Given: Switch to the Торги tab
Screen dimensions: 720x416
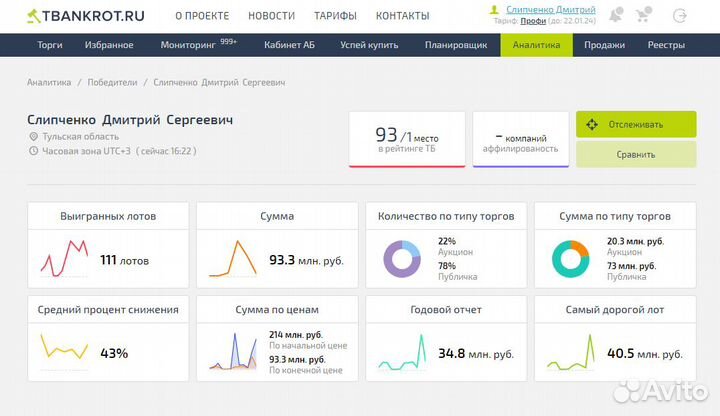Looking at the screenshot, I should point(50,45).
